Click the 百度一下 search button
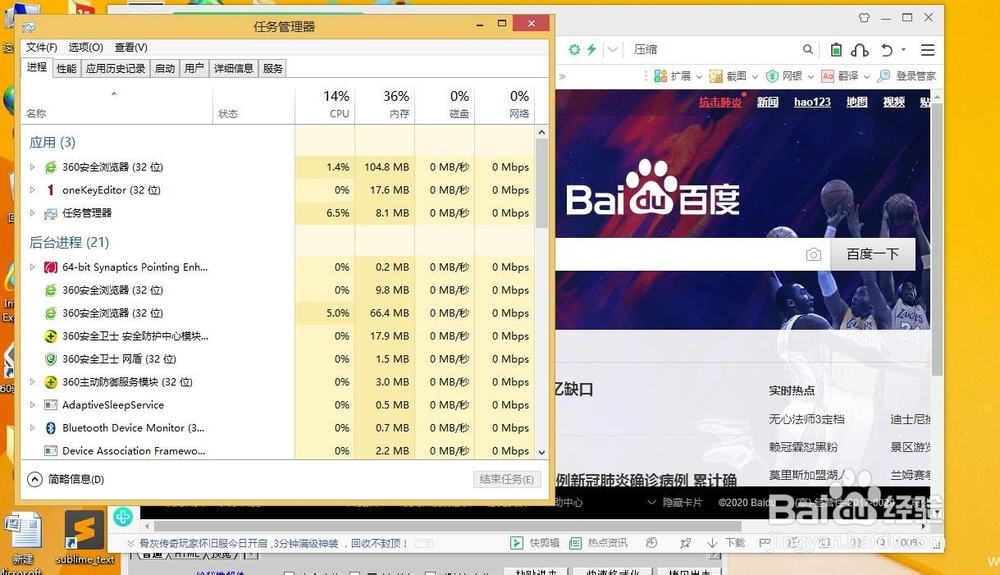1000x575 pixels. (872, 254)
